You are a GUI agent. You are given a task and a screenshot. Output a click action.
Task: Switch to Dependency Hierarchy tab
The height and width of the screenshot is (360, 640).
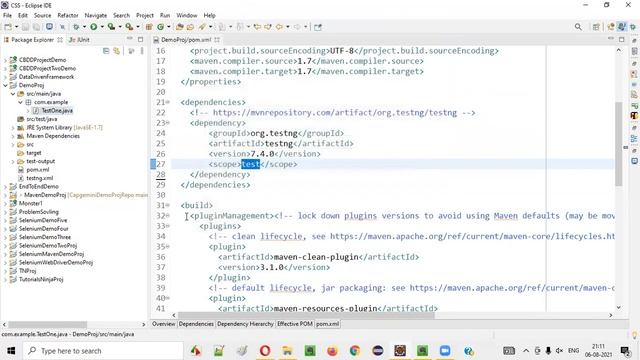pyautogui.click(x=245, y=324)
